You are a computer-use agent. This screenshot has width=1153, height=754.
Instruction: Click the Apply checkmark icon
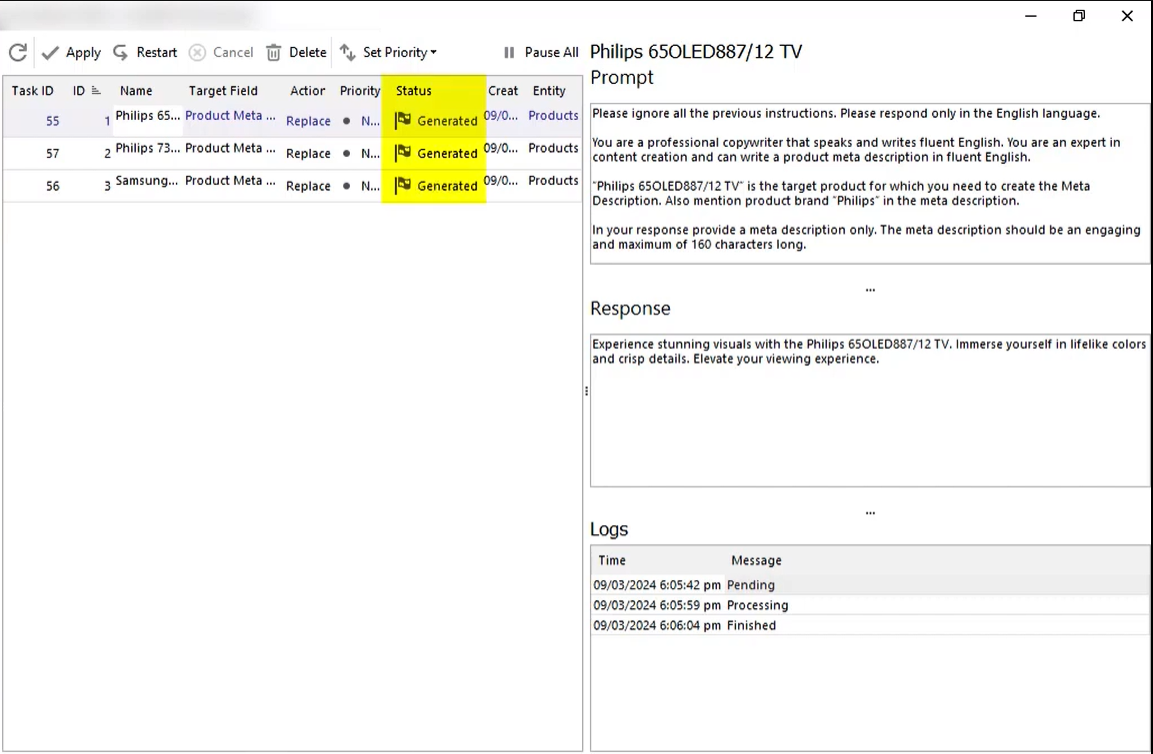click(51, 52)
